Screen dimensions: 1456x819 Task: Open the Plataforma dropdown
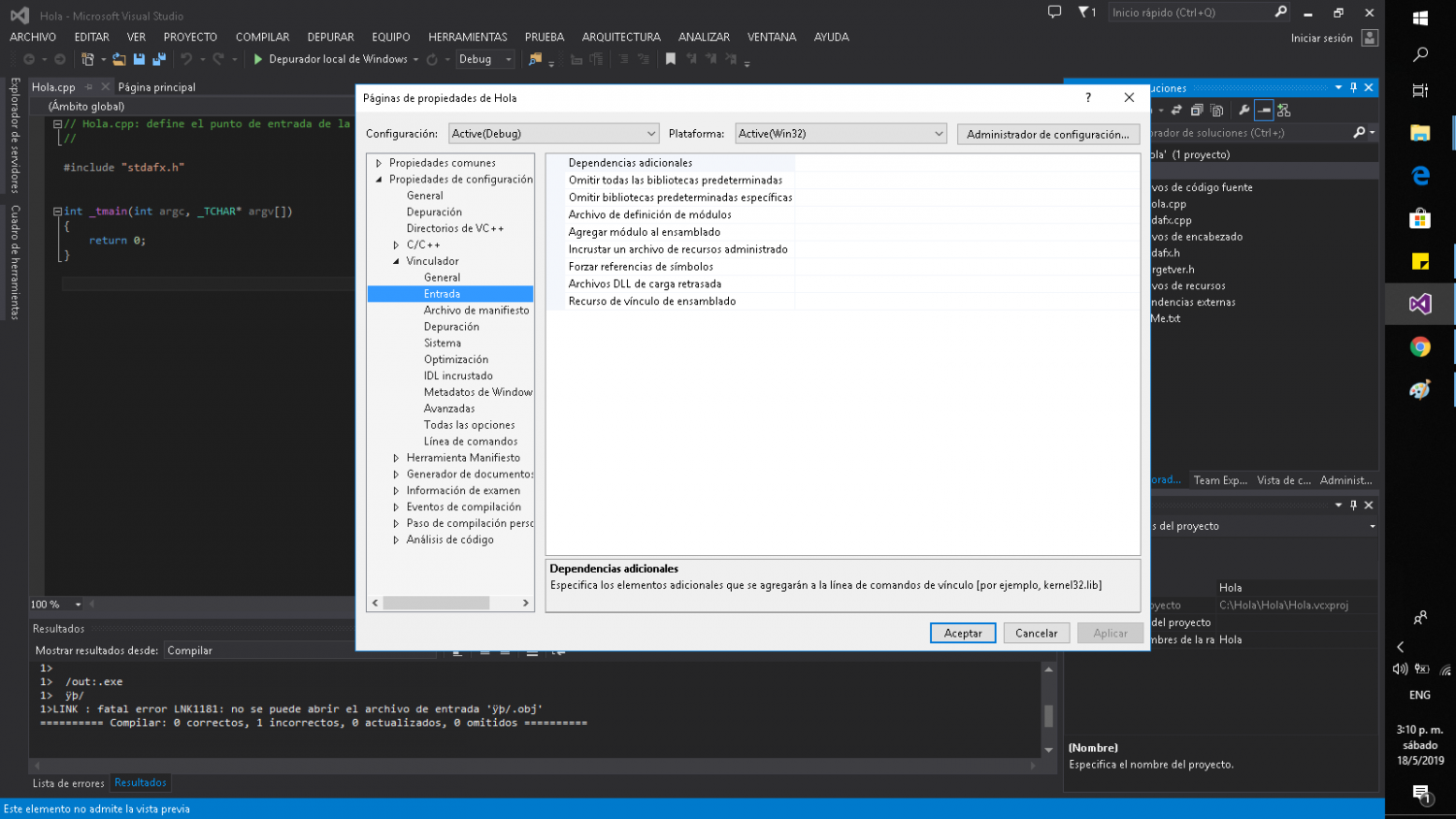(841, 134)
